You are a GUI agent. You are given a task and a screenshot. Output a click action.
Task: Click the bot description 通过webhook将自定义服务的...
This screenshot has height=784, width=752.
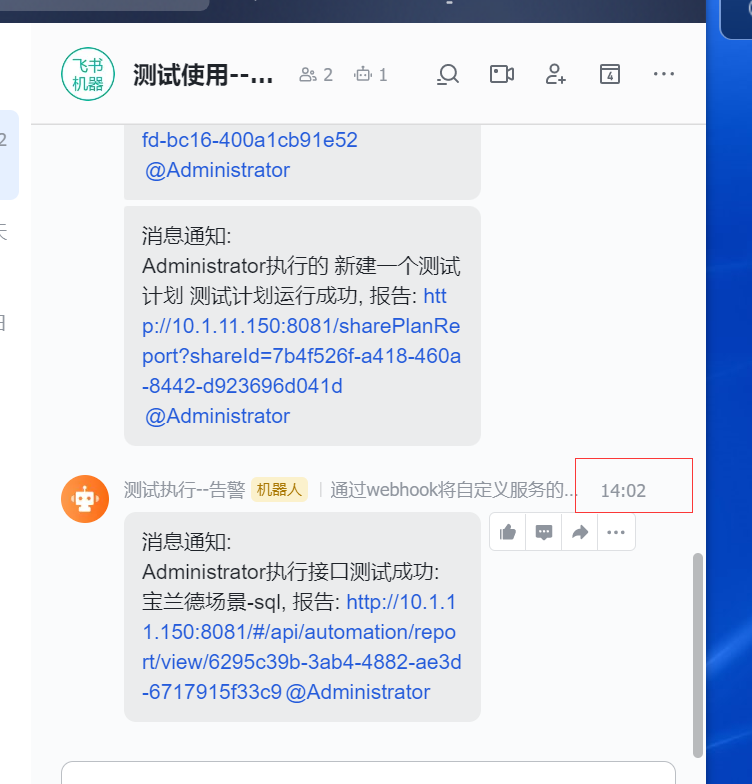pos(454,490)
